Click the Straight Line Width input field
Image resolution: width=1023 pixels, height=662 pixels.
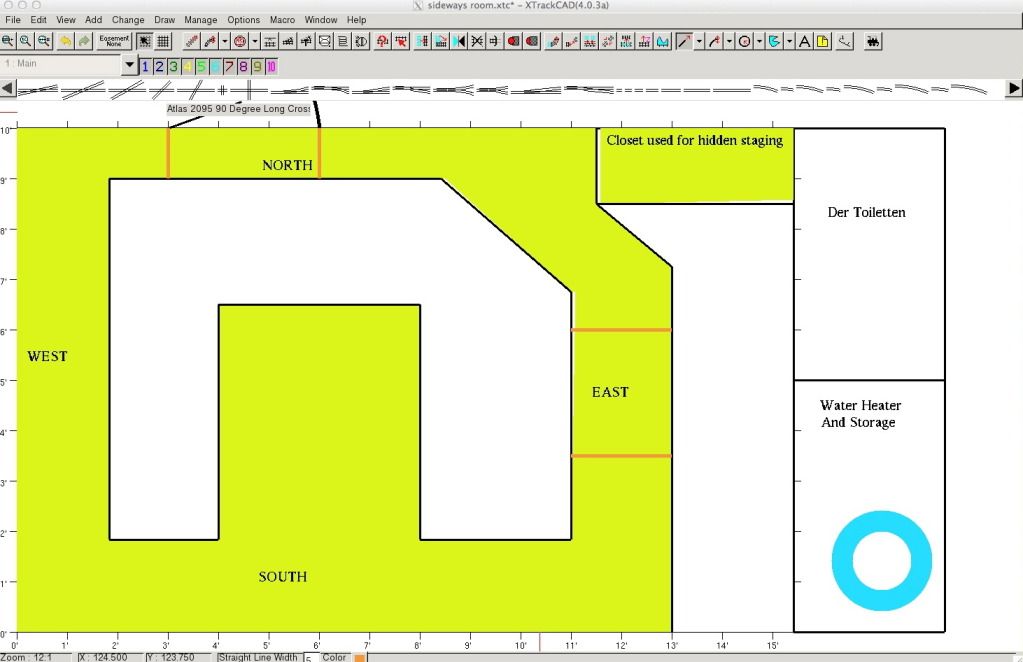point(309,658)
